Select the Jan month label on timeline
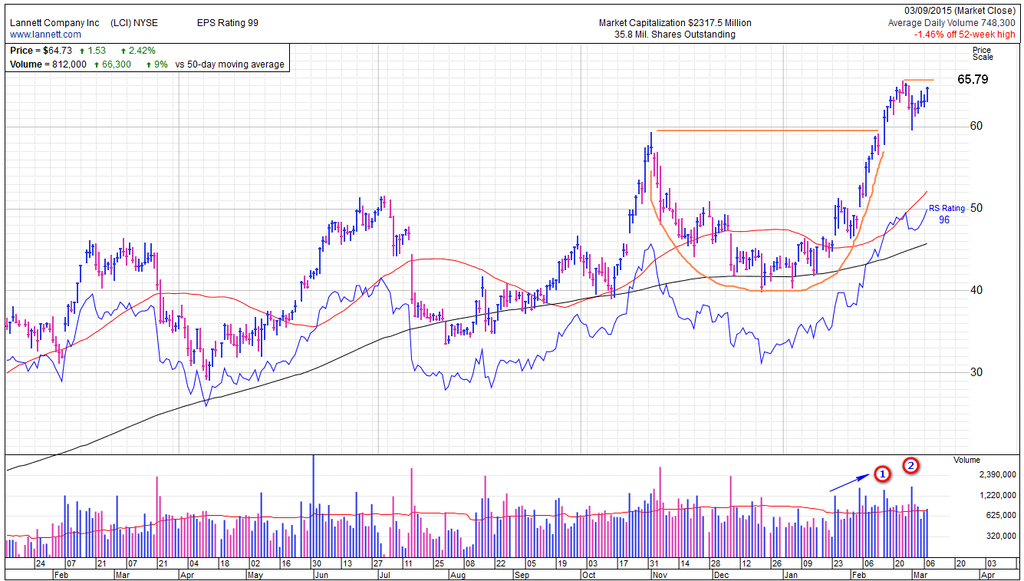The height and width of the screenshot is (581, 1024). pyautogui.click(x=791, y=575)
